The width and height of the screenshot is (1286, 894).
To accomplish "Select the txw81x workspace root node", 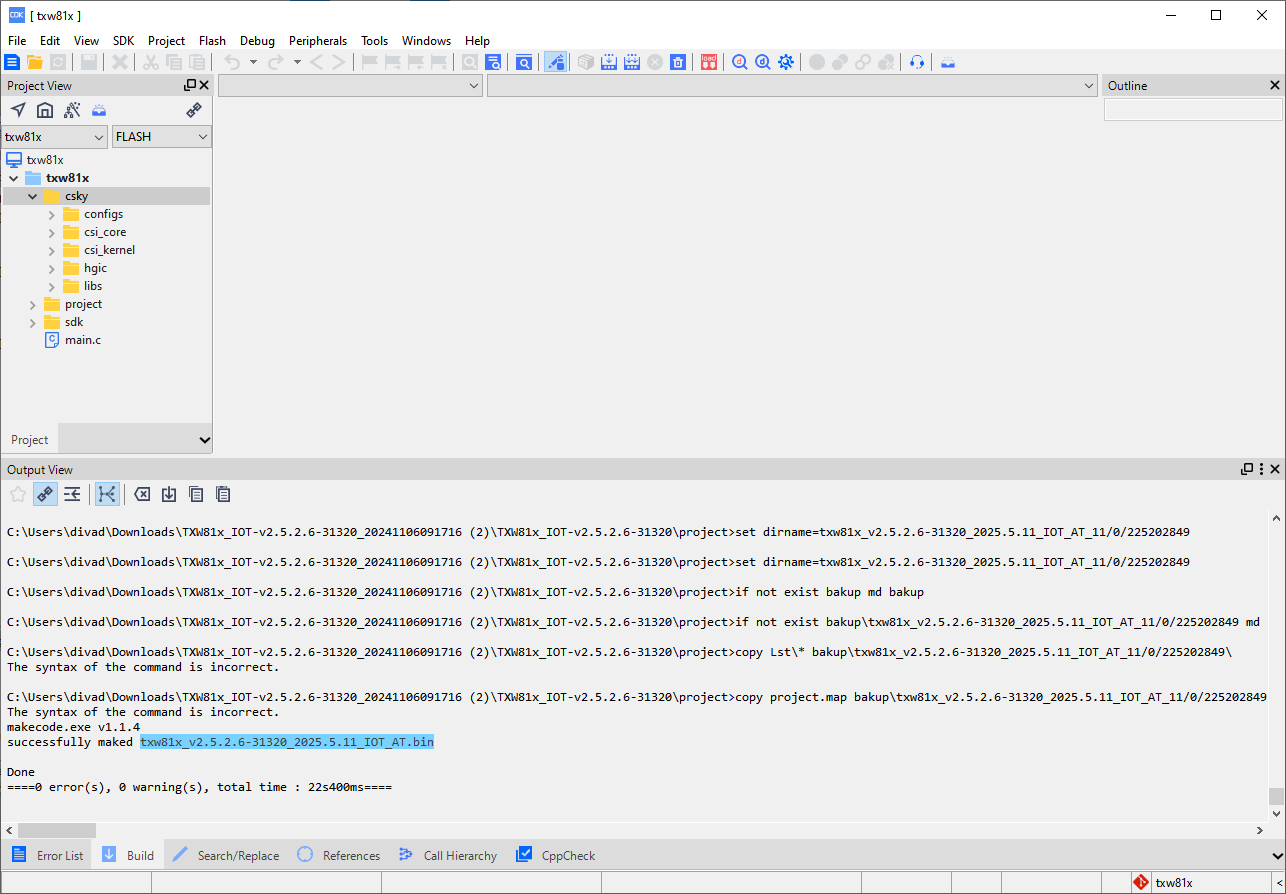I will point(45,160).
